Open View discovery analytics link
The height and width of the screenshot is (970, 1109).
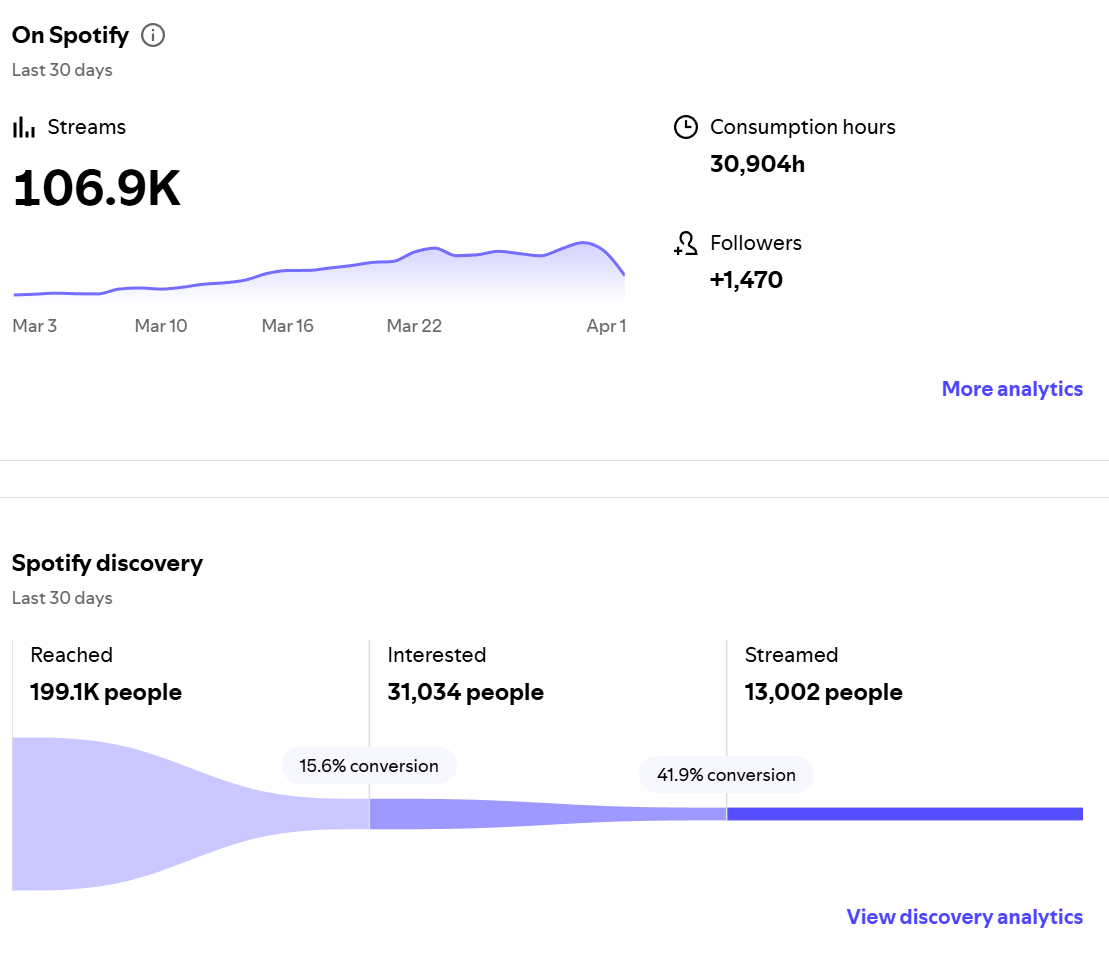[x=964, y=917]
